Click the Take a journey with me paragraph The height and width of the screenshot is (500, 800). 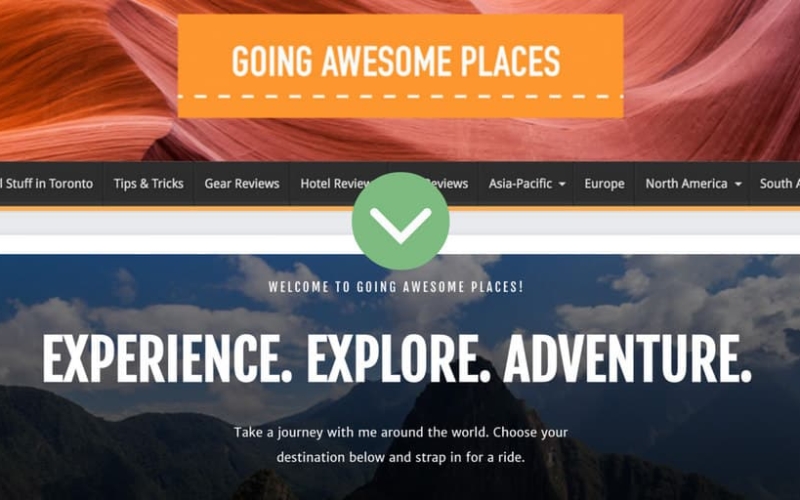[401, 444]
